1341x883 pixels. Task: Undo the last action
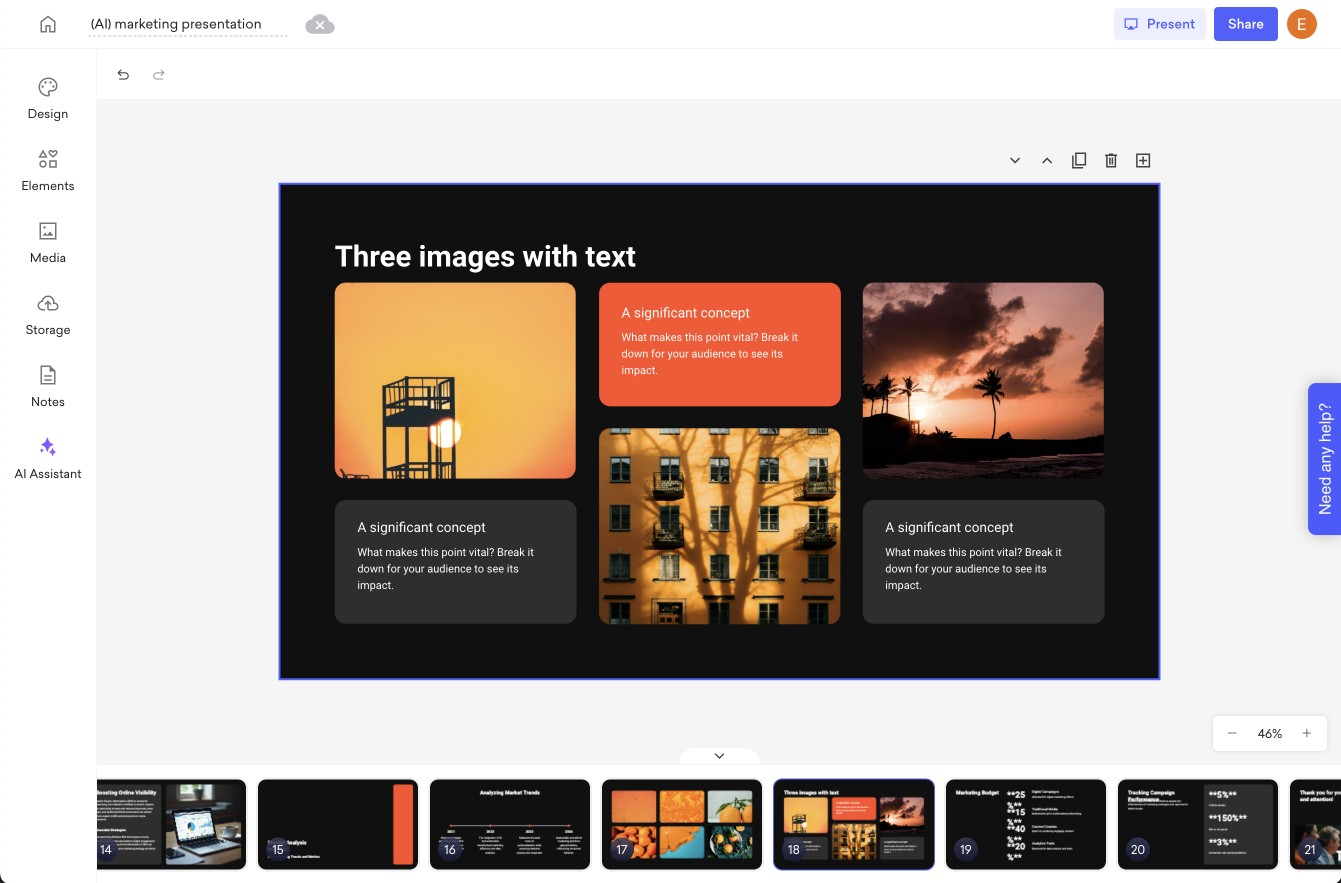(123, 74)
